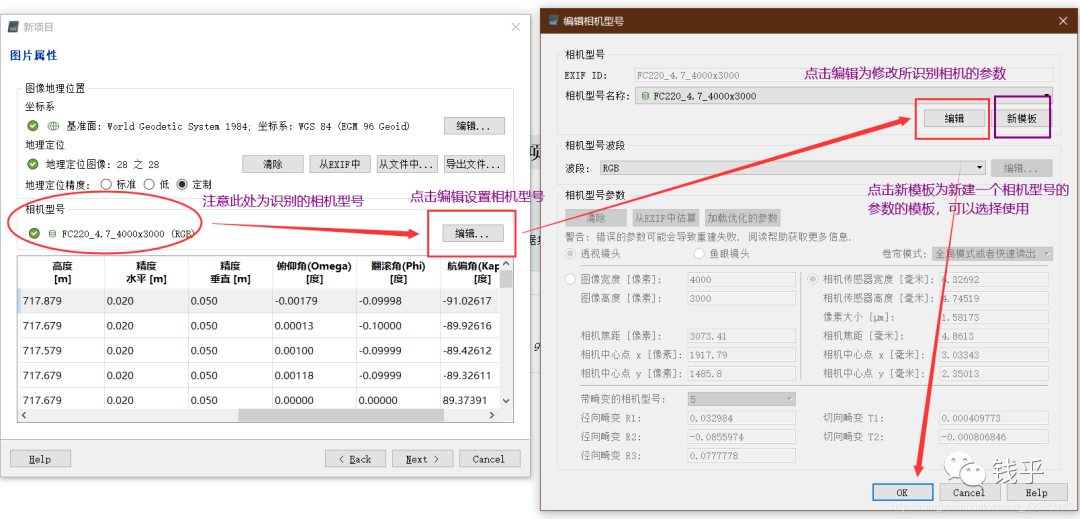Viewport: 1080px width, 519px height.
Task: Select the 定制 accuracy radio button
Action: click(182, 184)
